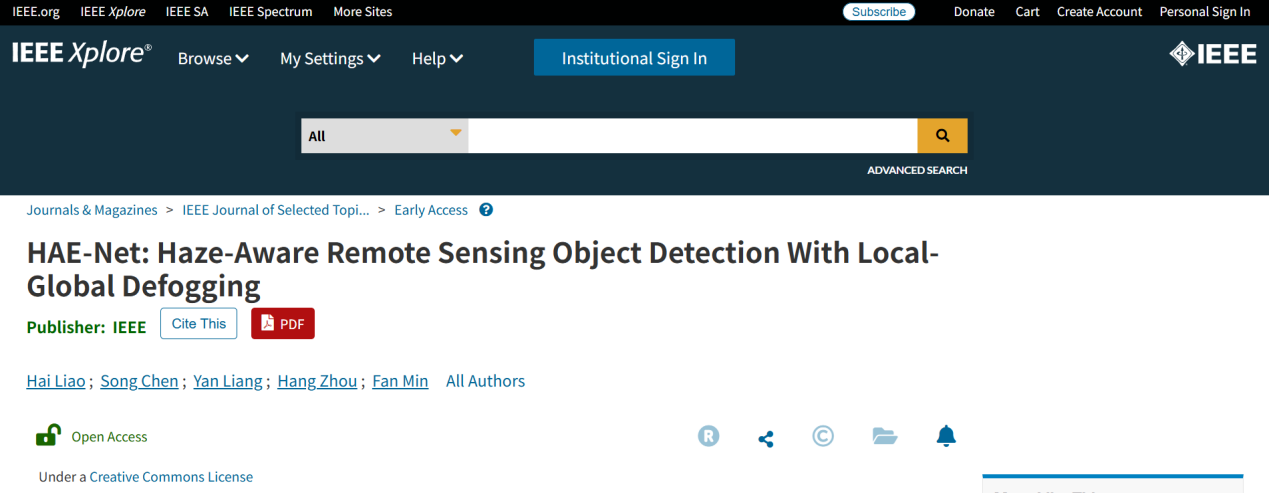
Task: Download the article PDF
Action: click(283, 324)
